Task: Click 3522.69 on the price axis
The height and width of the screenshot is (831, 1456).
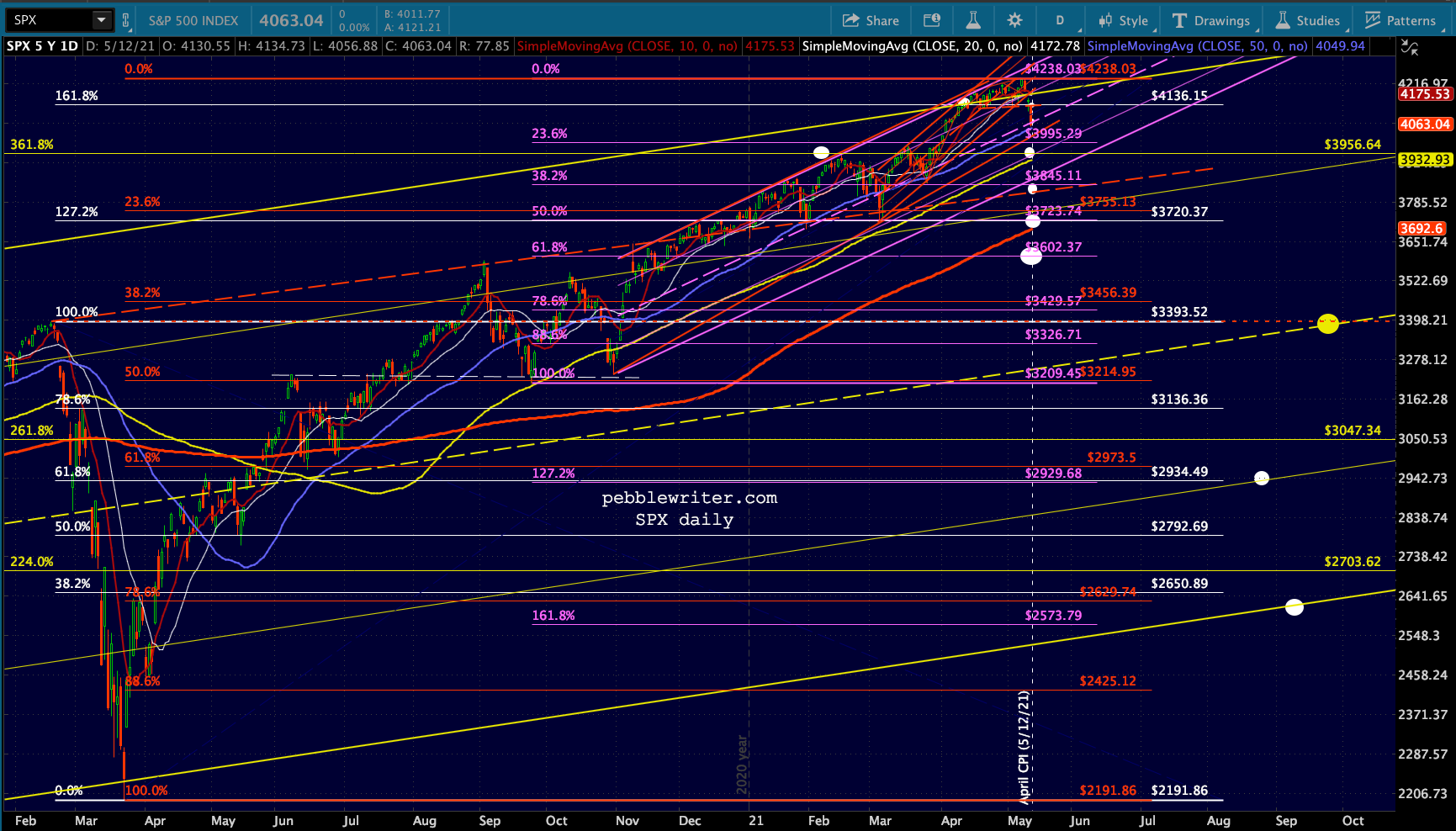Action: click(1422, 281)
